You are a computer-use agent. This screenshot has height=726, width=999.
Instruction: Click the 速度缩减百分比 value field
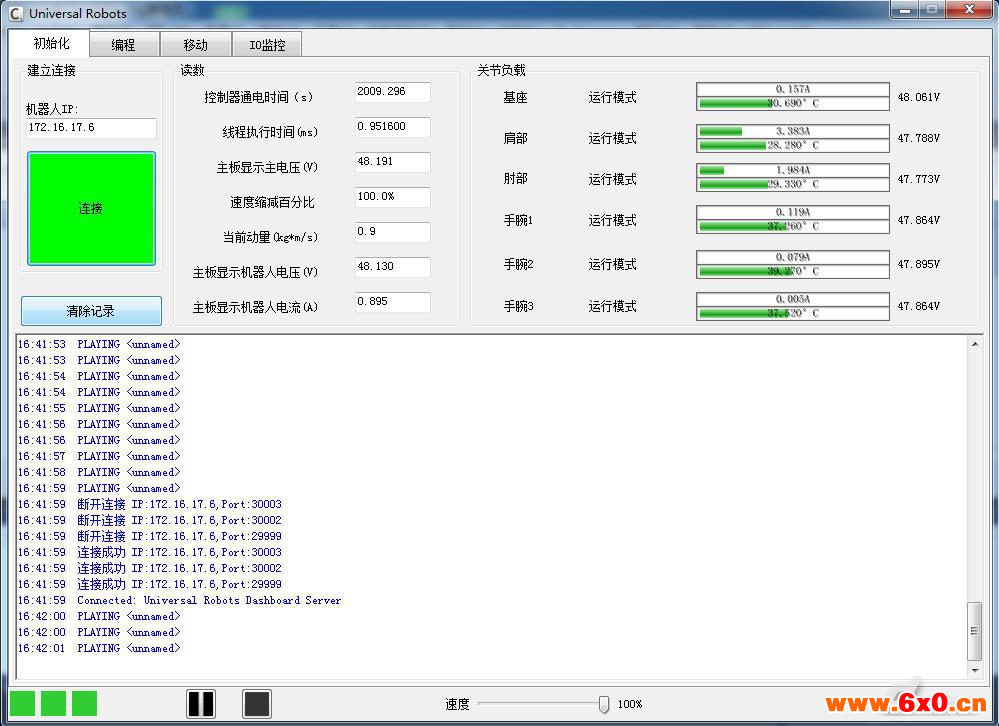[x=392, y=197]
